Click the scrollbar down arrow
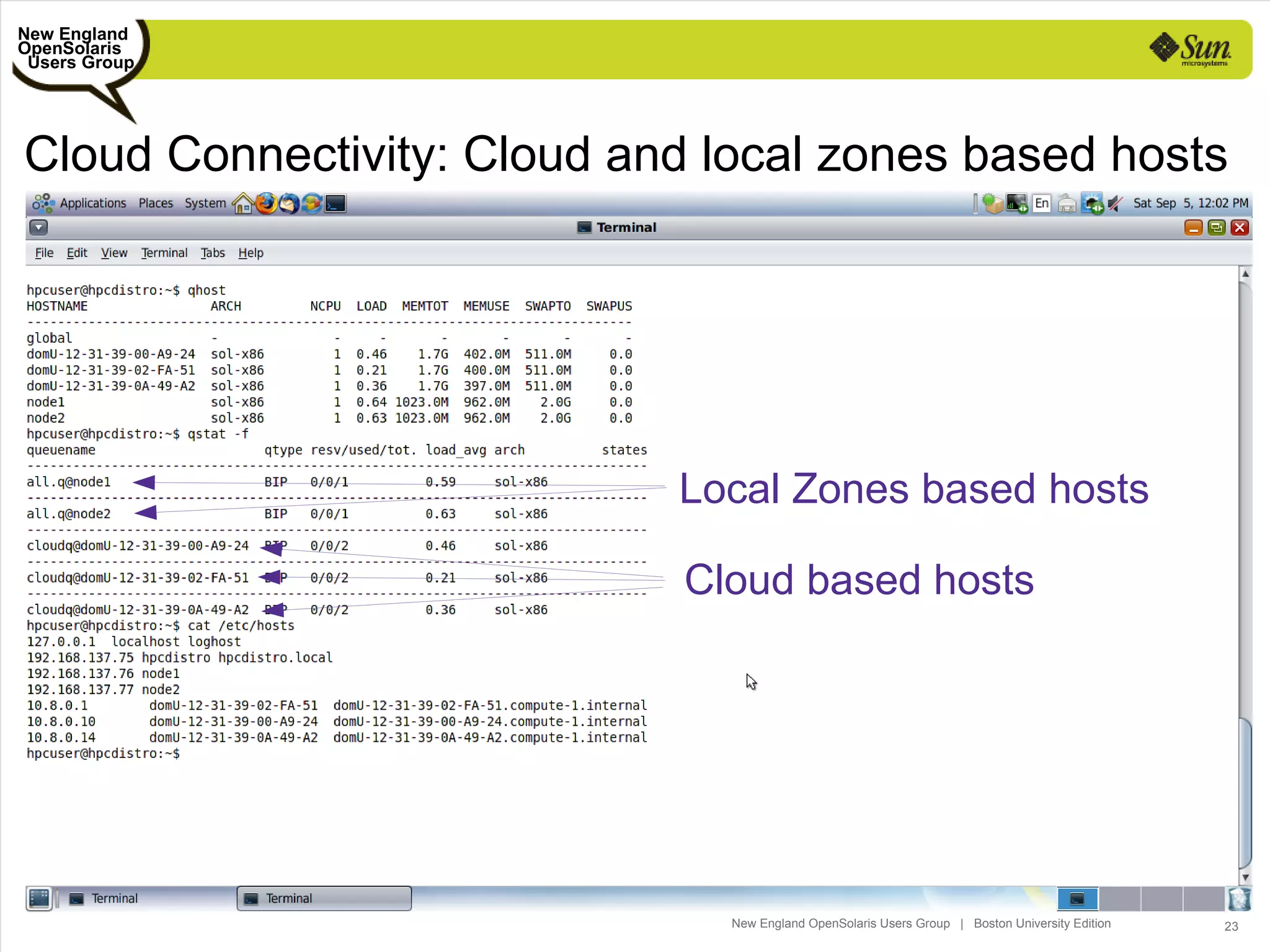1270x952 pixels. tap(1245, 878)
